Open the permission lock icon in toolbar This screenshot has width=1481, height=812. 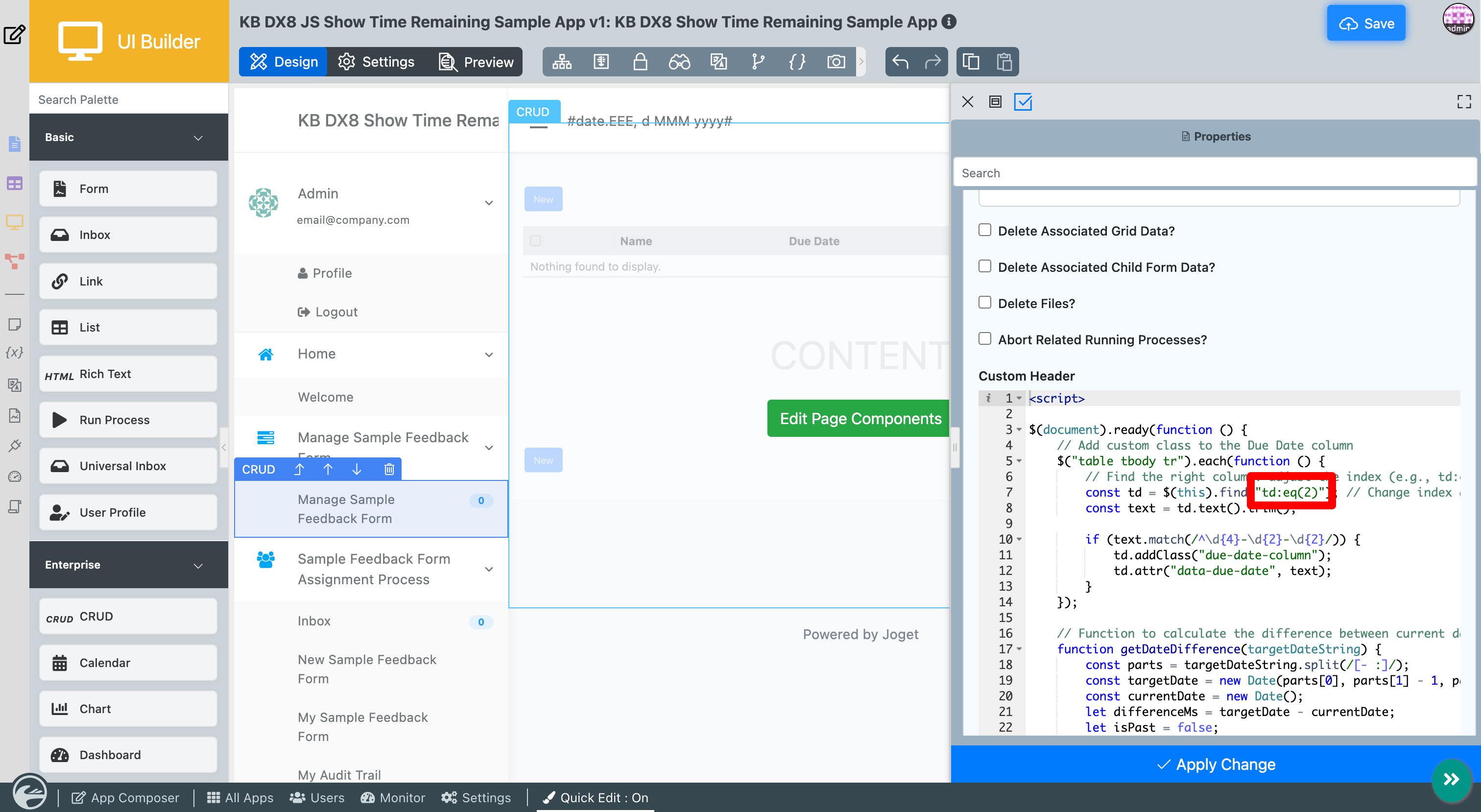640,62
